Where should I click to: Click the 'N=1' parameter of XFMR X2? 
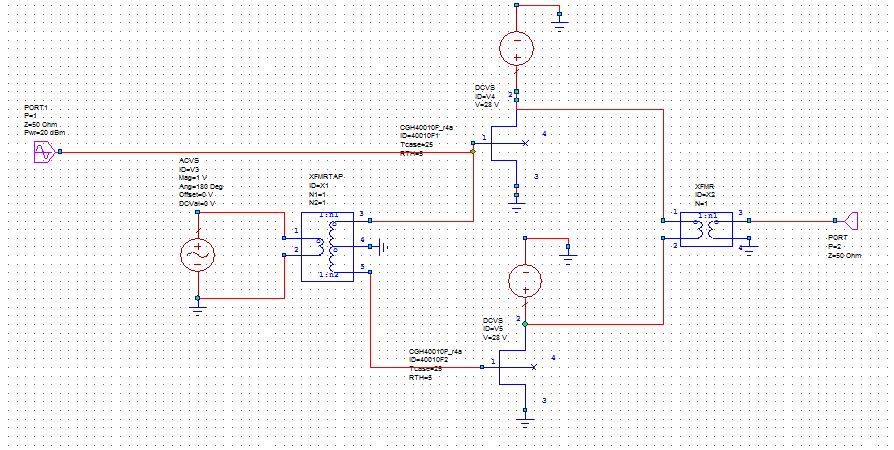pyautogui.click(x=701, y=204)
